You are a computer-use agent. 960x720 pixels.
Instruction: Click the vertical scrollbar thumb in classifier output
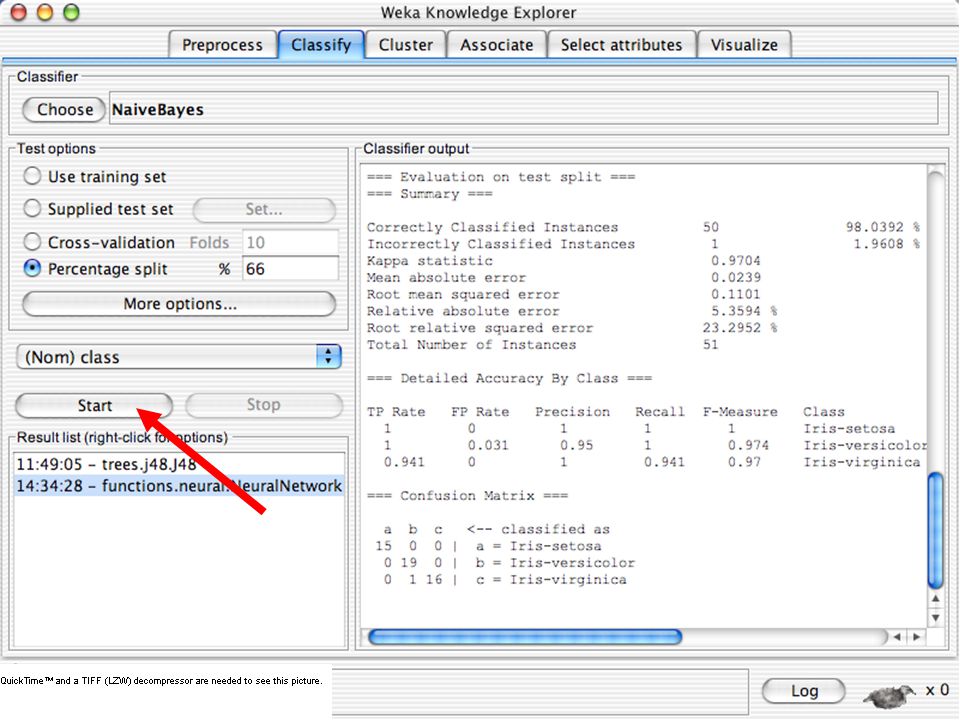(x=936, y=531)
